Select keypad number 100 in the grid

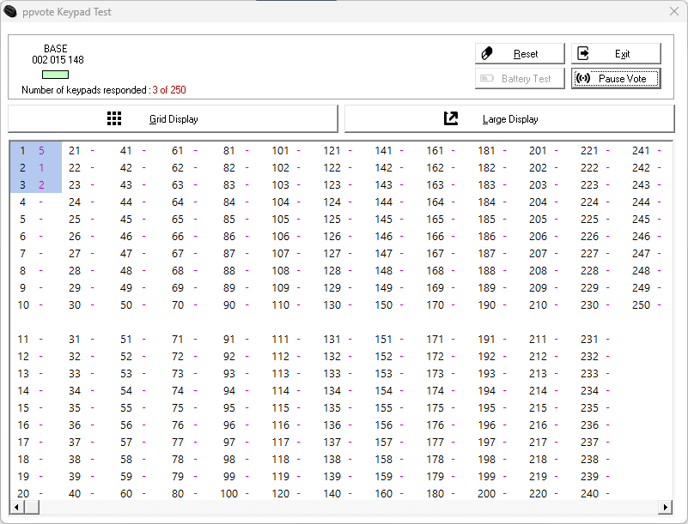pyautogui.click(x=229, y=493)
